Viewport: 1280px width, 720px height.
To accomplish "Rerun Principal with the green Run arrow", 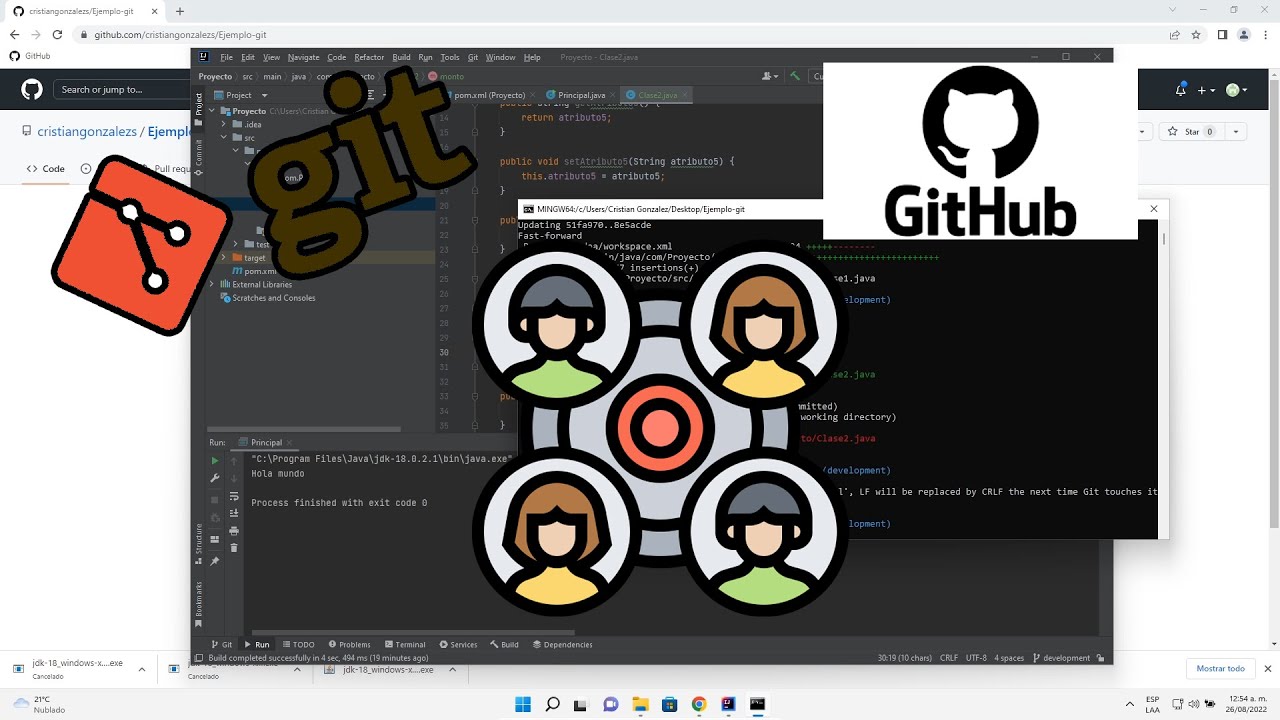I will (x=214, y=461).
